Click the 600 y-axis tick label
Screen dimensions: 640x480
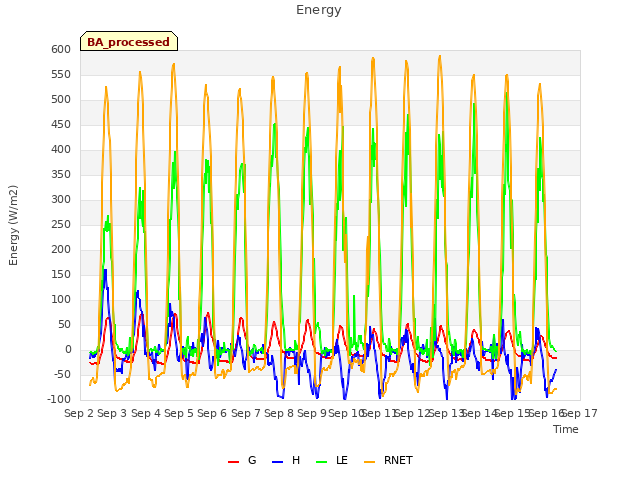pyautogui.click(x=61, y=49)
